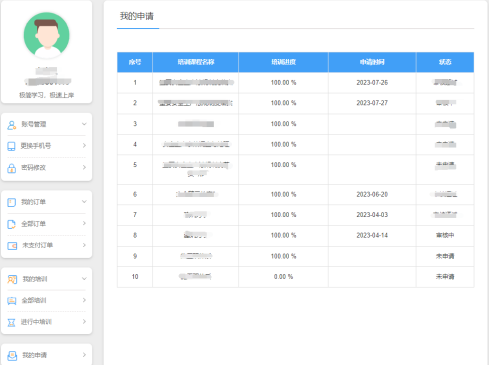Open 密码修改 arrow link

tap(84, 167)
